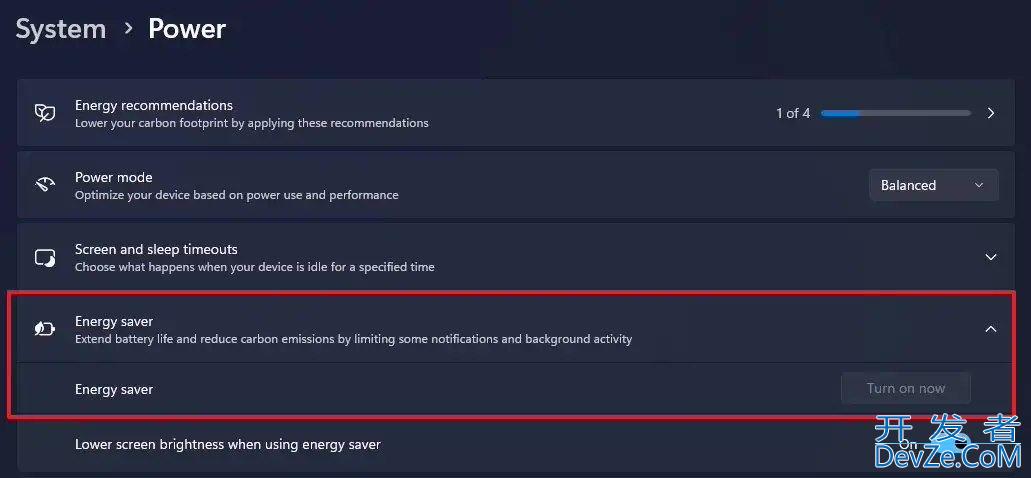This screenshot has width=1031, height=478.
Task: Open Energy recommendations via its right chevron
Action: 991,113
